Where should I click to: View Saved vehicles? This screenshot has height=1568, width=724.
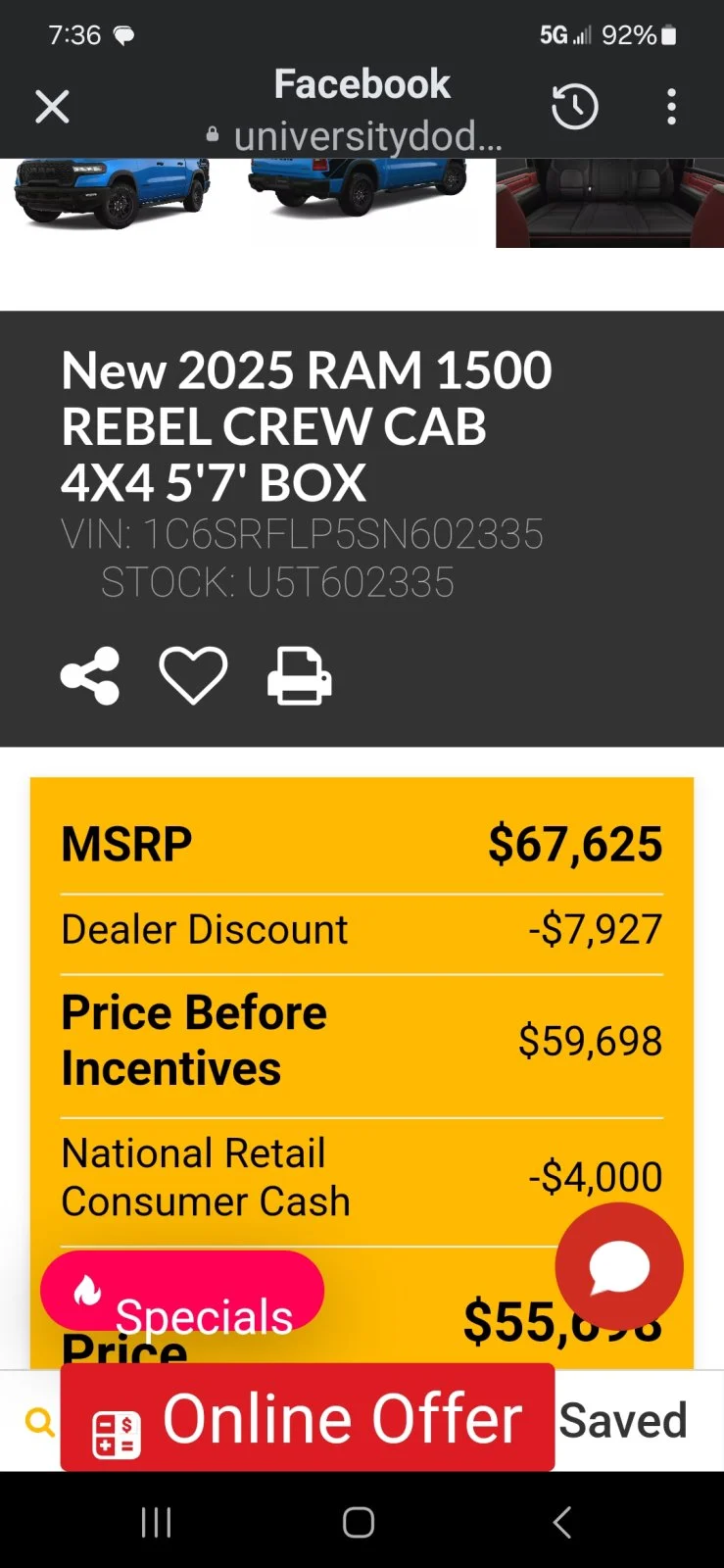(623, 1420)
